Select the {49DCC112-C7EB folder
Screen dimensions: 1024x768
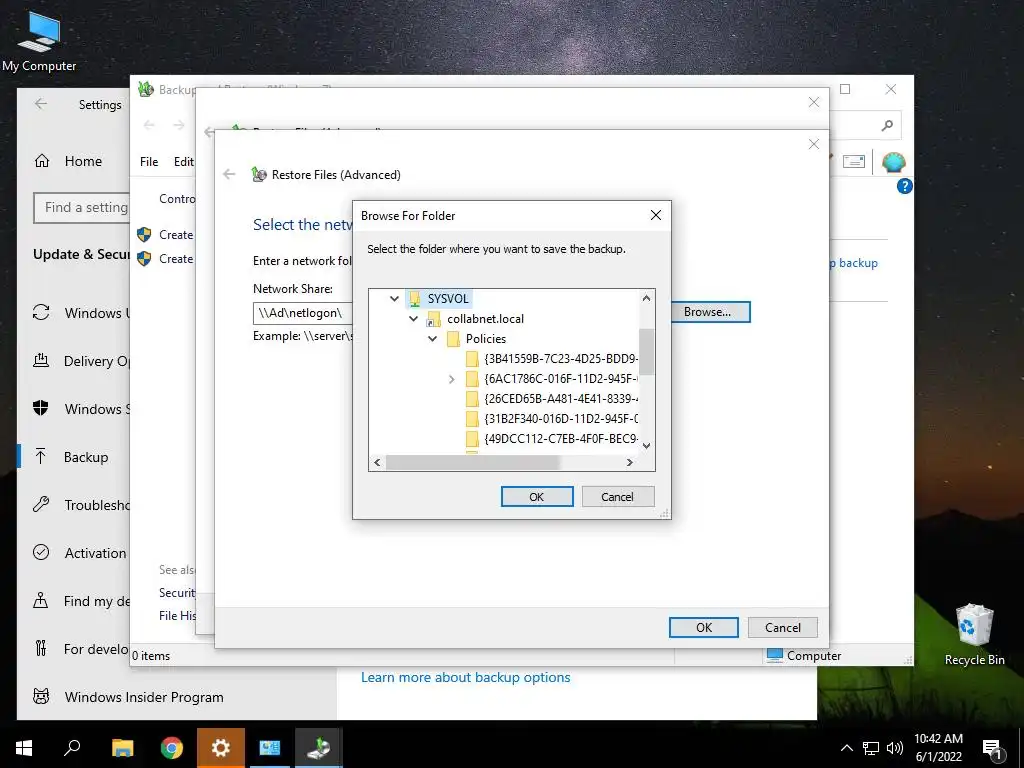(560, 438)
